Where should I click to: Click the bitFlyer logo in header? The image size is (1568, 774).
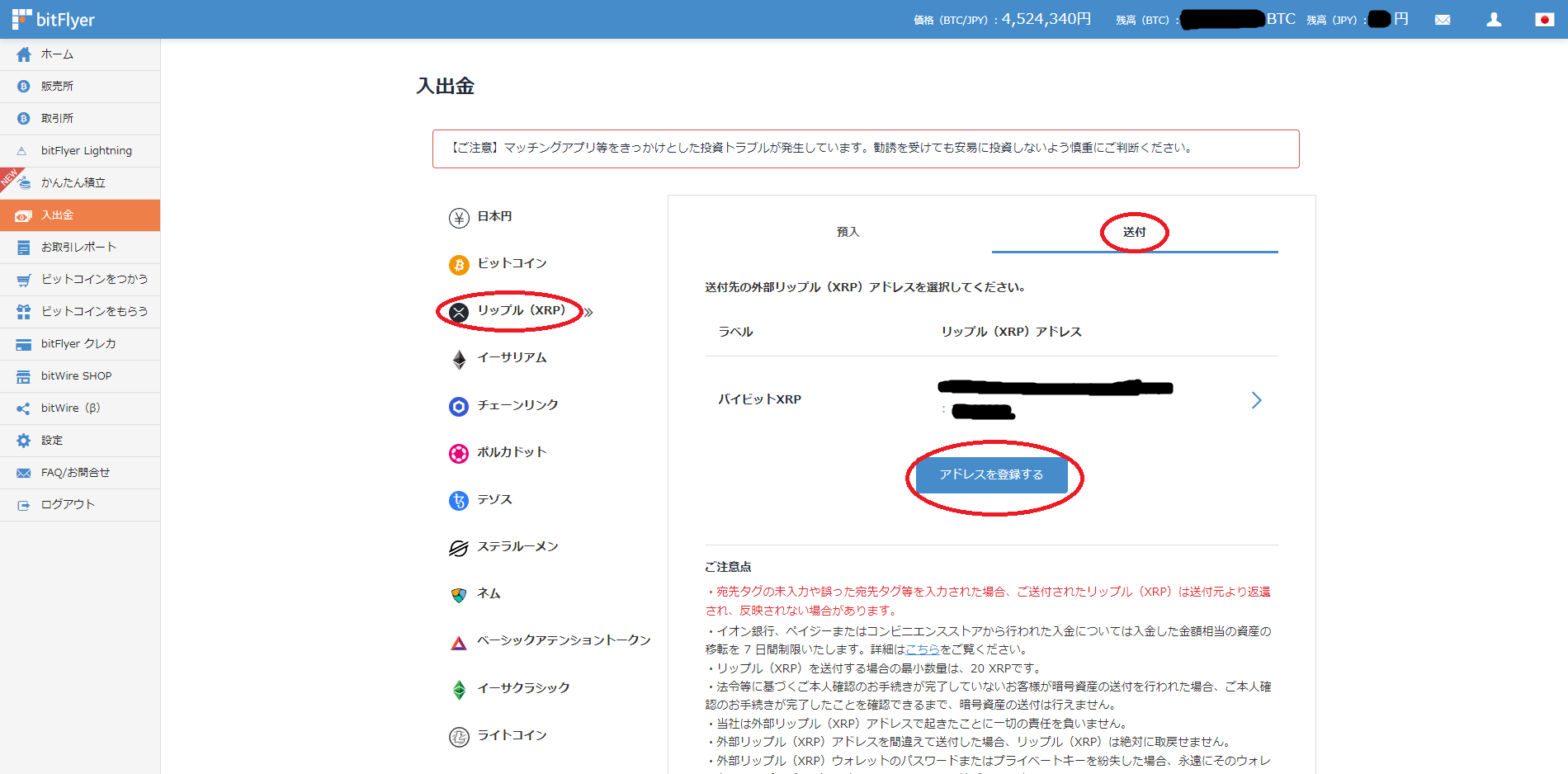pos(54,19)
